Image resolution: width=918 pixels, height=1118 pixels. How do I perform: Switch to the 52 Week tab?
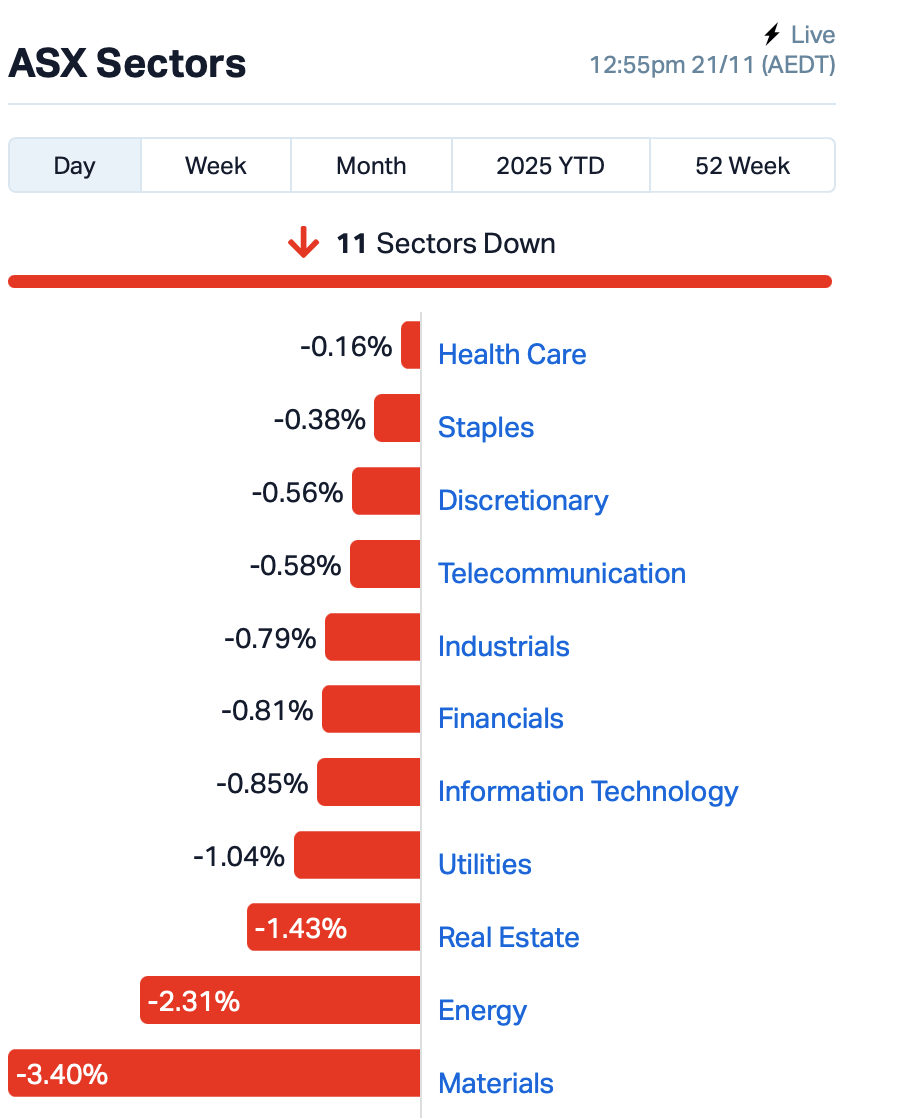point(742,165)
